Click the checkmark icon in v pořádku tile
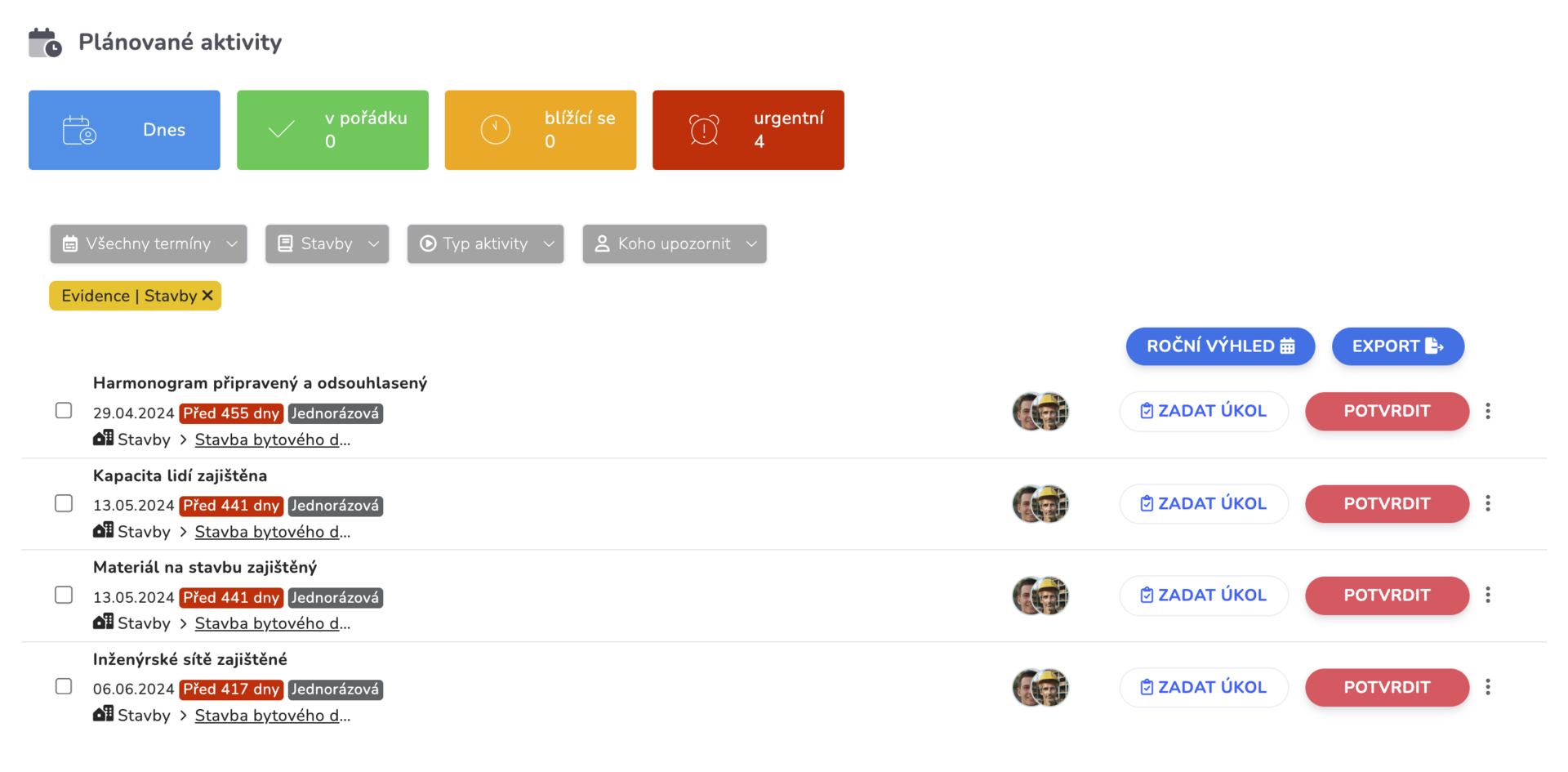 [x=282, y=130]
